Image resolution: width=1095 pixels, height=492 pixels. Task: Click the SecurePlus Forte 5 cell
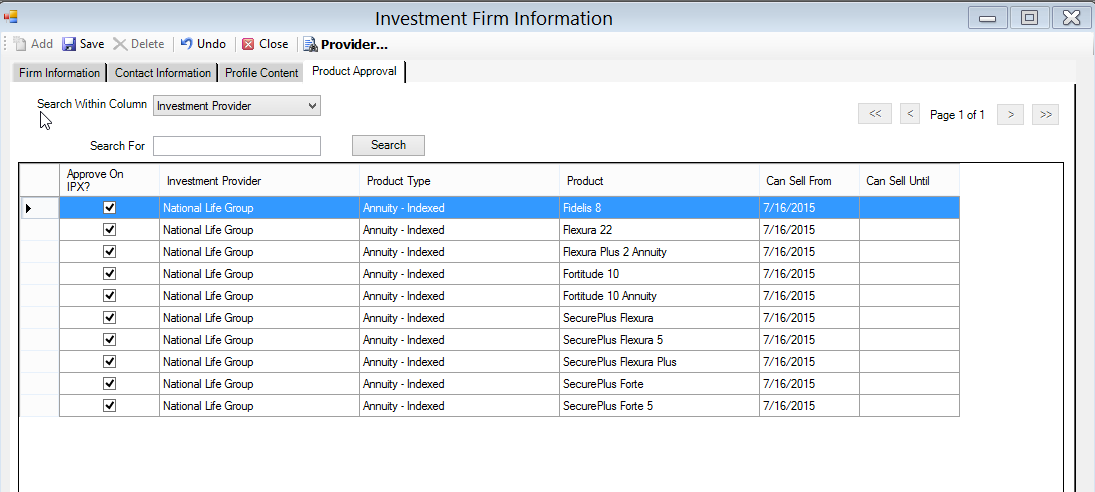coord(659,406)
